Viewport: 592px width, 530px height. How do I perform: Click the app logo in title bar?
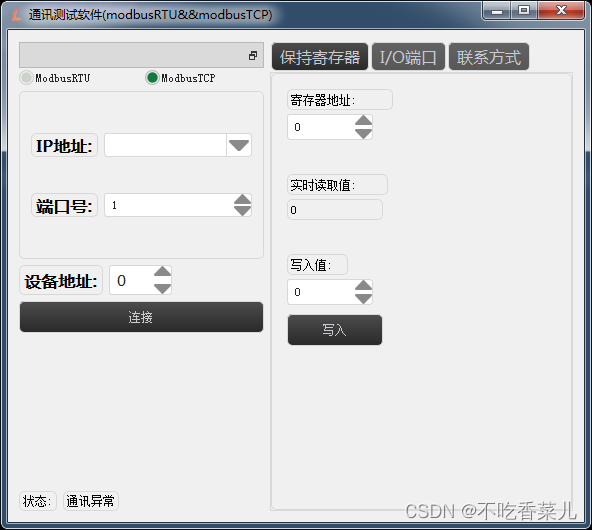click(16, 15)
